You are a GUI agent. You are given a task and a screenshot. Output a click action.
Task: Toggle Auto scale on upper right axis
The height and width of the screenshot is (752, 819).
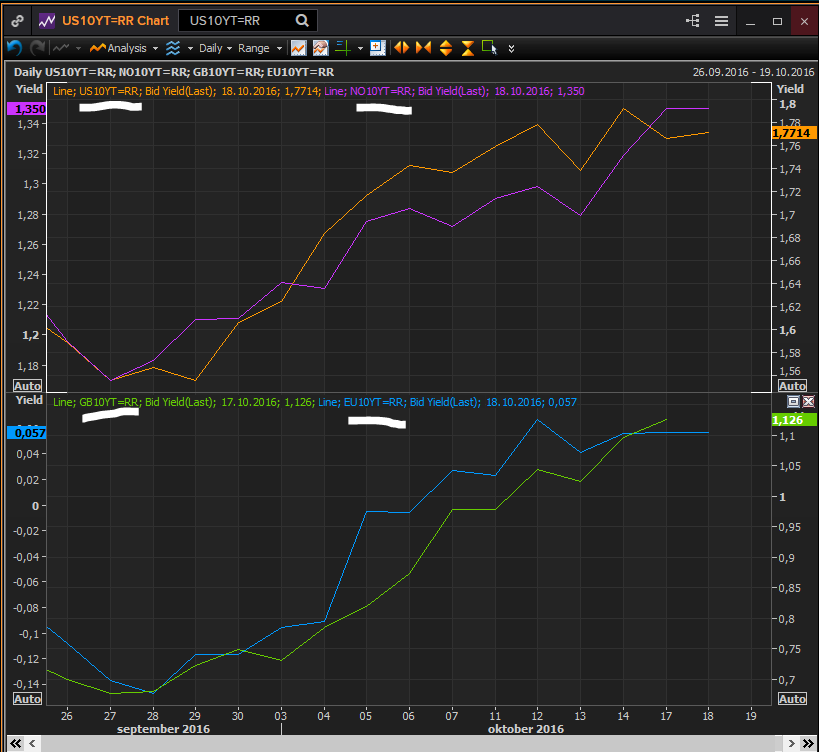click(x=792, y=386)
